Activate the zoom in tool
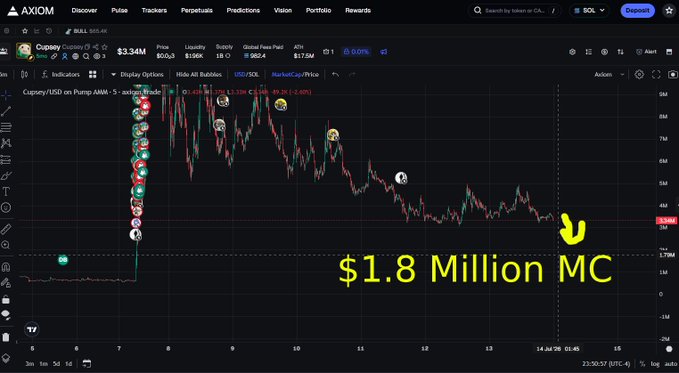Image resolution: width=679 pixels, height=373 pixels. click(x=6, y=245)
